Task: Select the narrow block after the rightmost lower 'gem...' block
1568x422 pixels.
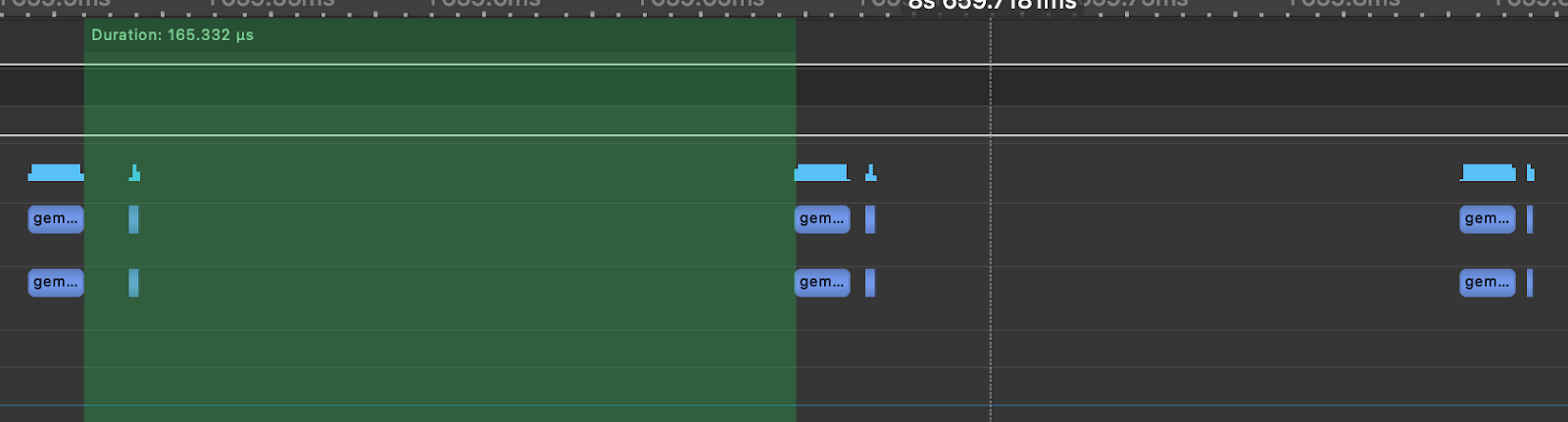Action: tap(1530, 283)
